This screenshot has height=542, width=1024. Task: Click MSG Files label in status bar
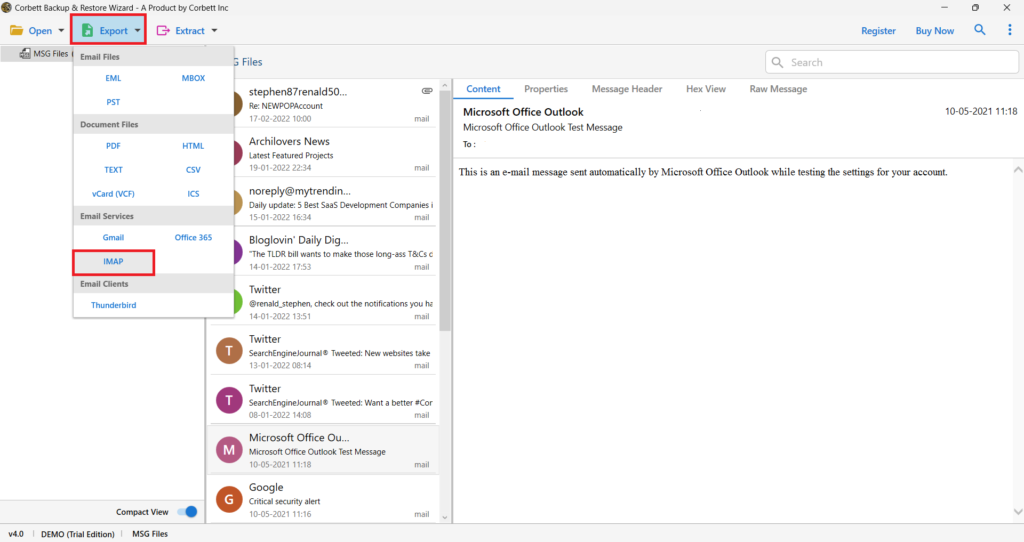click(x=150, y=534)
